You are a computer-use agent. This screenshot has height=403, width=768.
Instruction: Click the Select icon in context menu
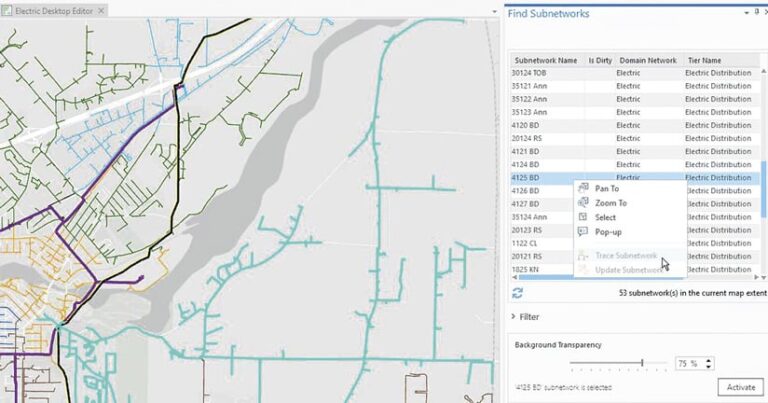[583, 217]
